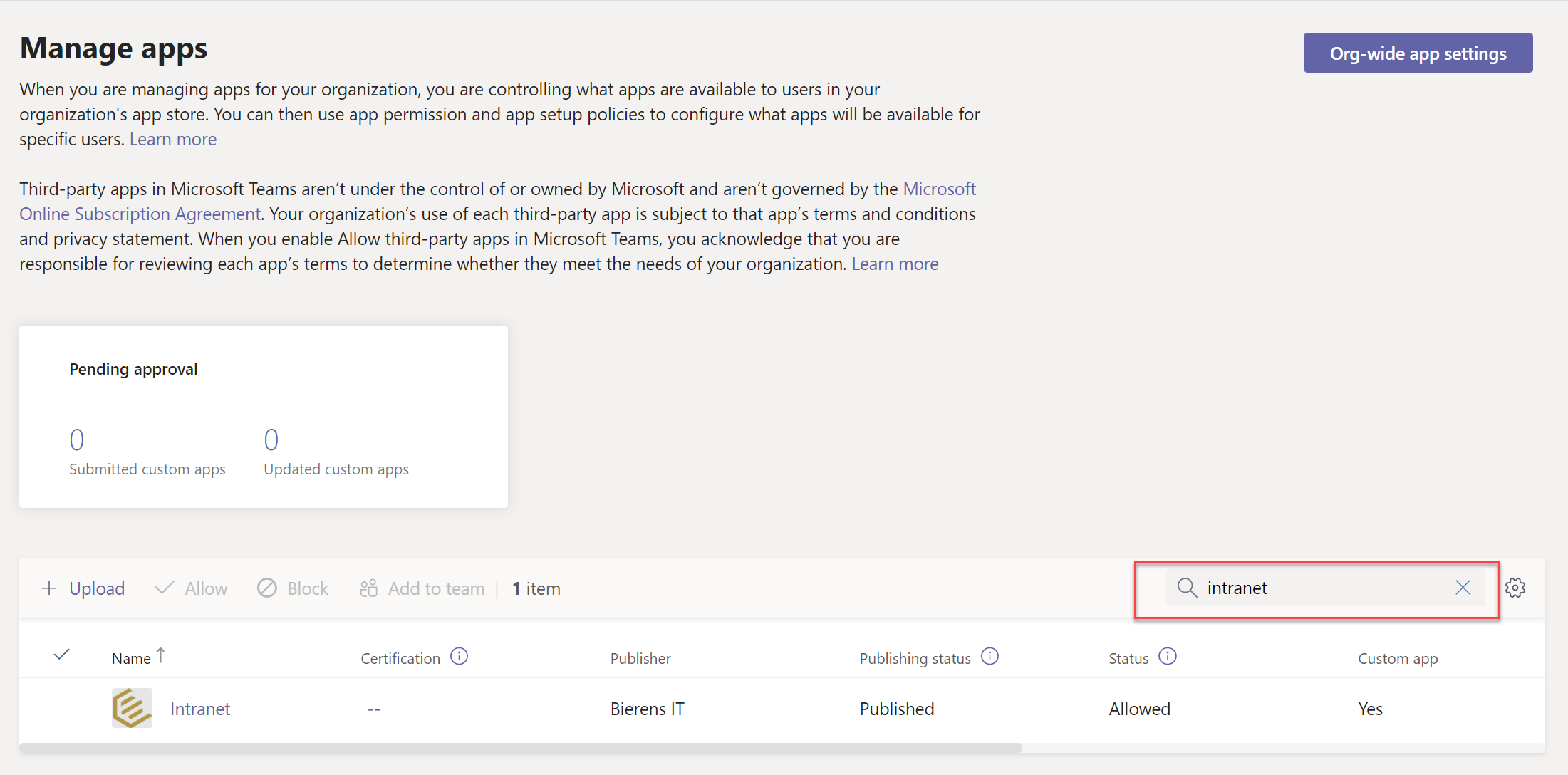The image size is (1568, 775).
Task: Open the Intranet app details
Action: click(x=200, y=708)
